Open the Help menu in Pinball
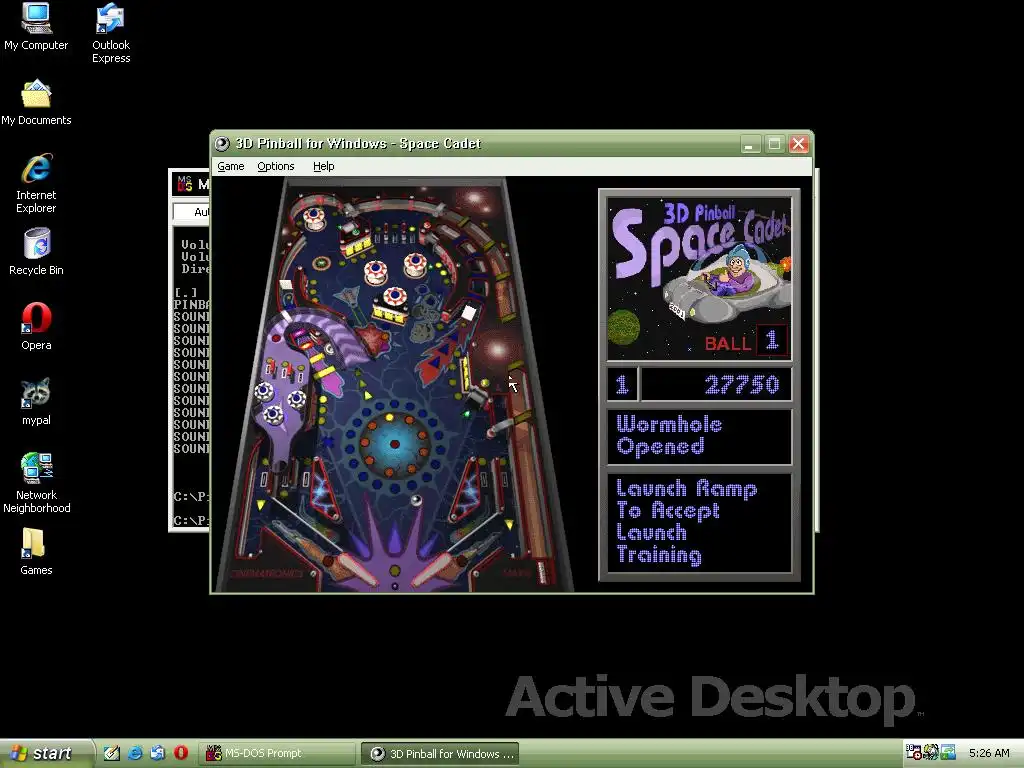 [323, 167]
